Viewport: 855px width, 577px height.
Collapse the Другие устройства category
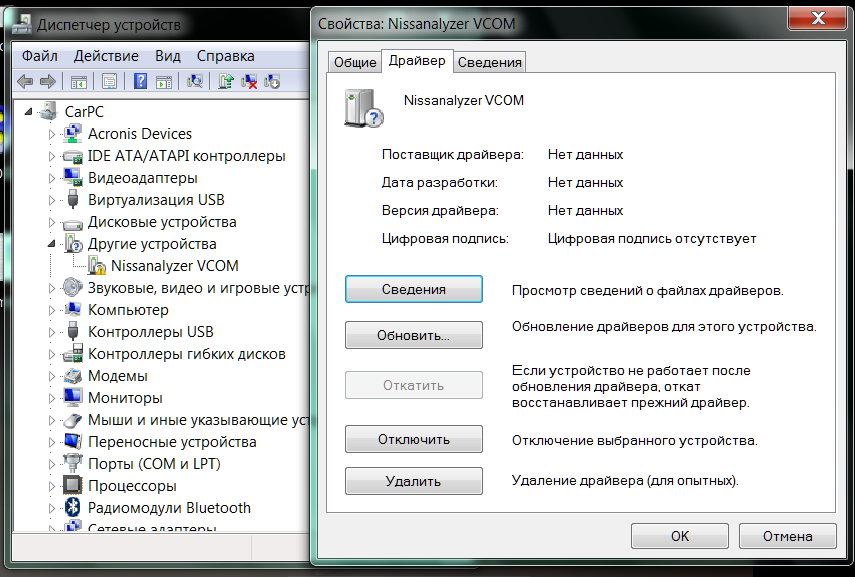point(52,244)
